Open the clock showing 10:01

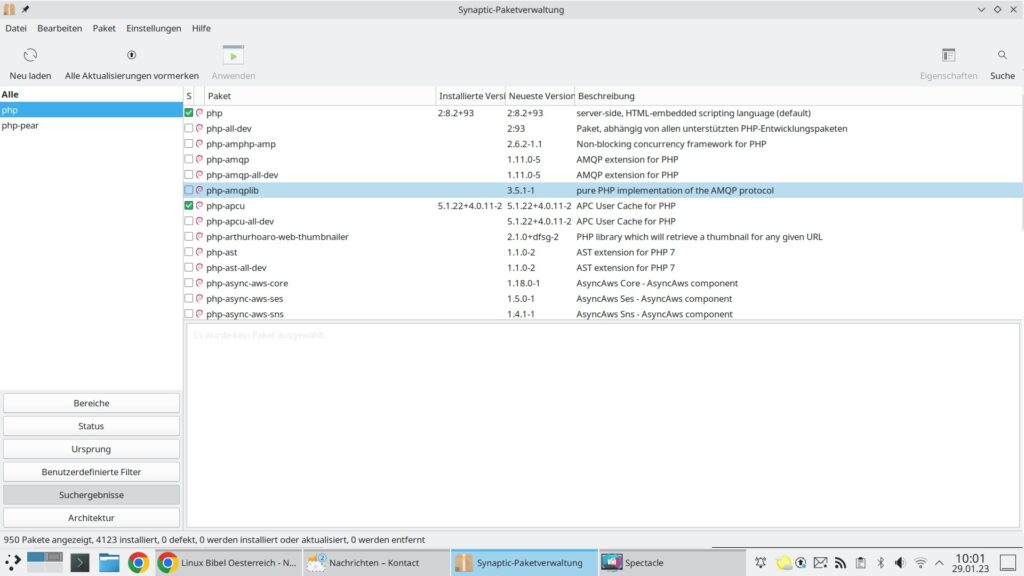(x=970, y=562)
